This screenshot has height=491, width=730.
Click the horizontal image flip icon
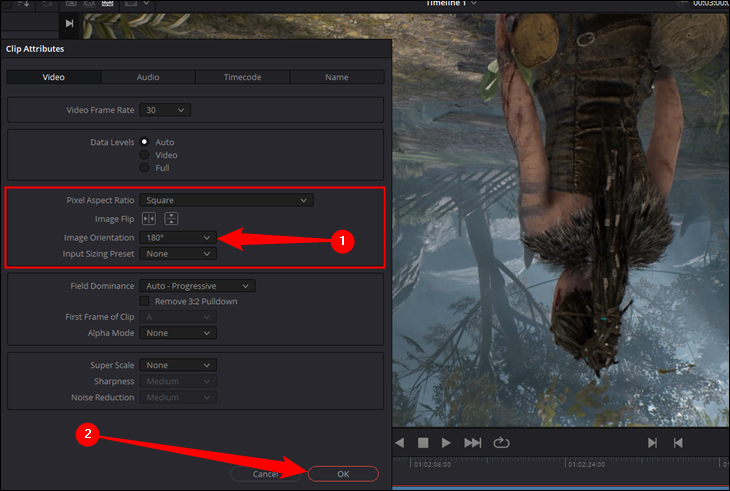[149, 219]
